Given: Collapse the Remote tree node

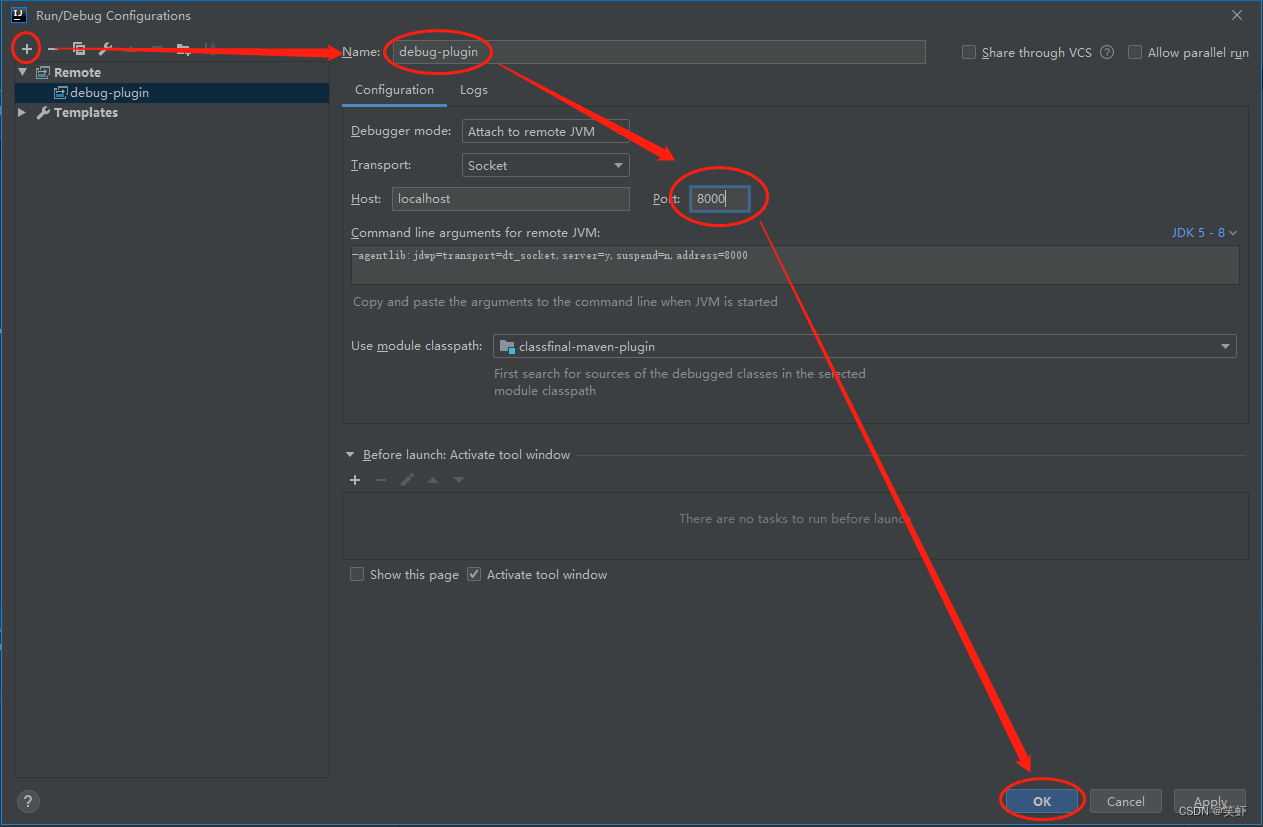Looking at the screenshot, I should pyautogui.click(x=22, y=72).
